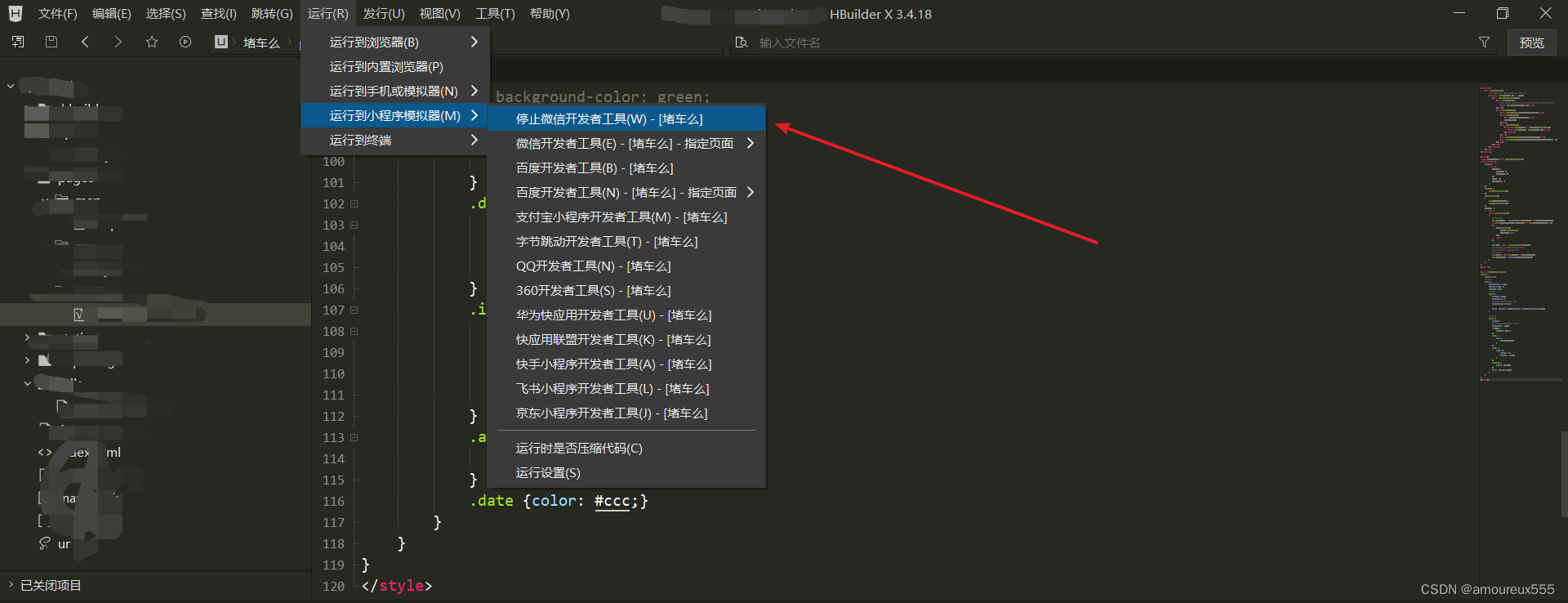
Task: Select 京东小程序开发者工具(J) entry
Action: click(626, 413)
